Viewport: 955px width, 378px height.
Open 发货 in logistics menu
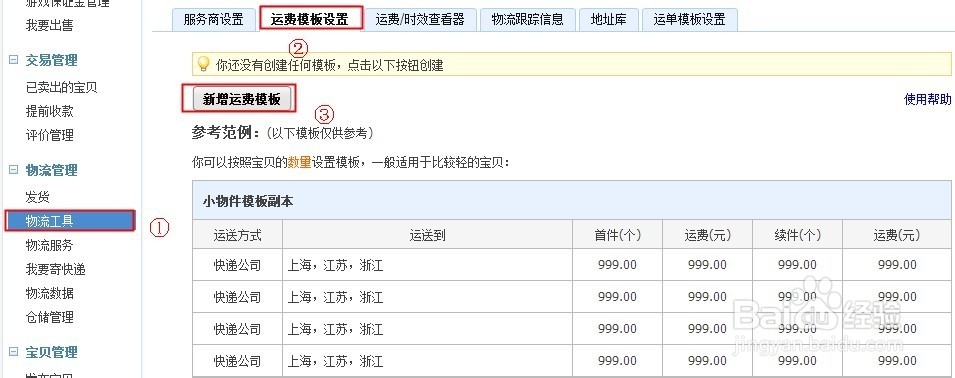37,197
